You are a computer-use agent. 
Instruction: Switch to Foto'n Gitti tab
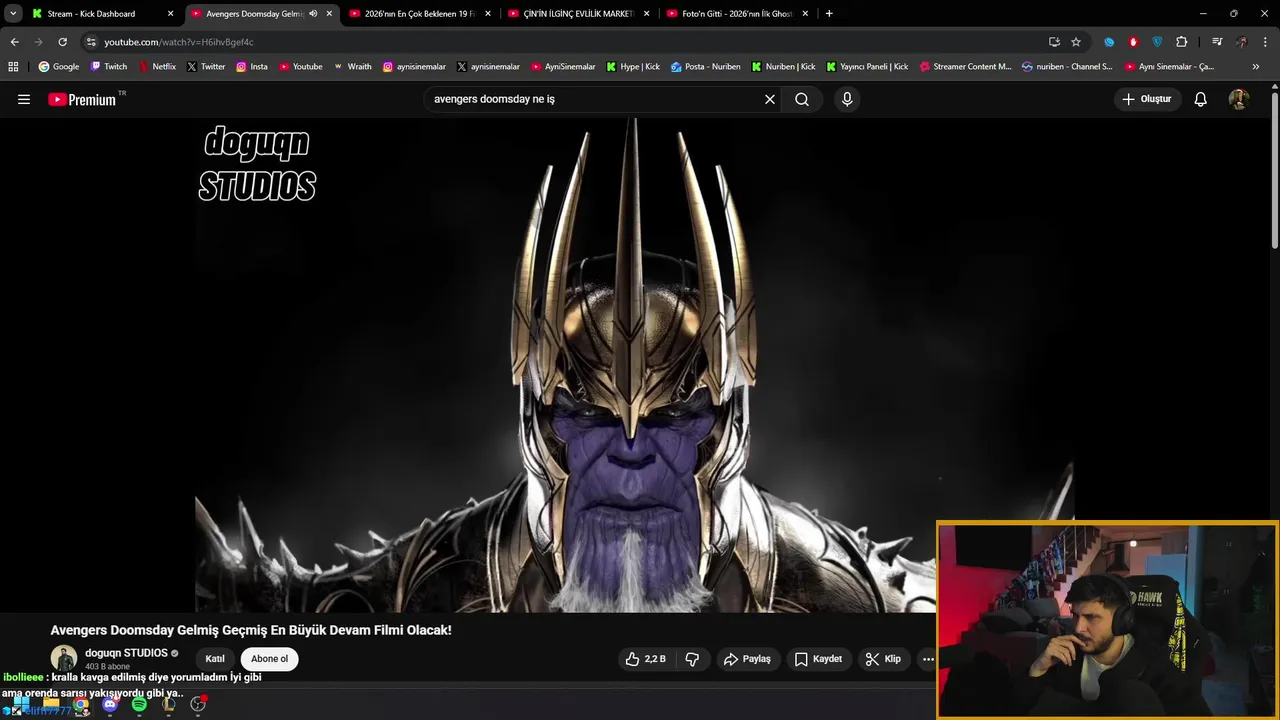click(x=737, y=14)
